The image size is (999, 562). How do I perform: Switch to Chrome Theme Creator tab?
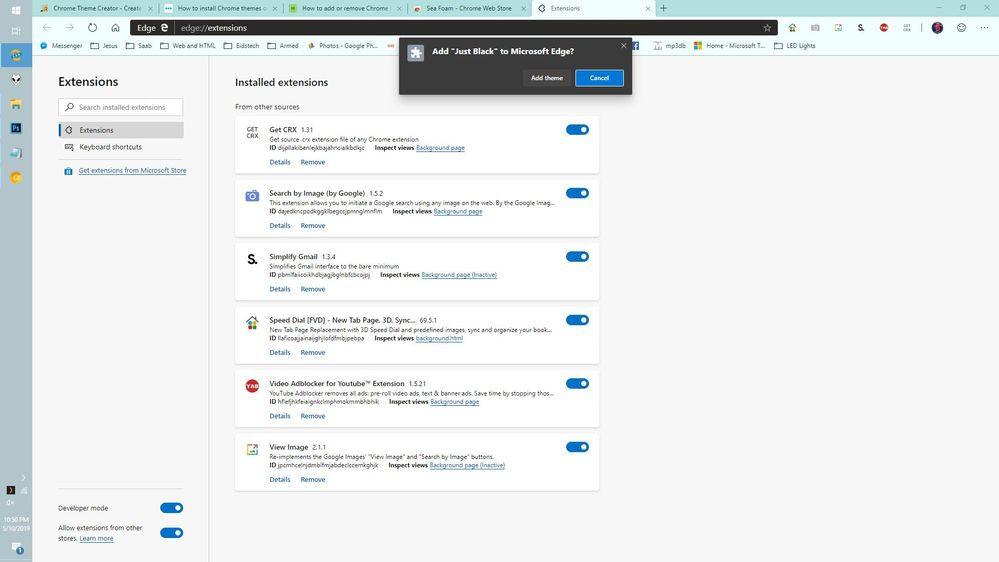point(97,8)
